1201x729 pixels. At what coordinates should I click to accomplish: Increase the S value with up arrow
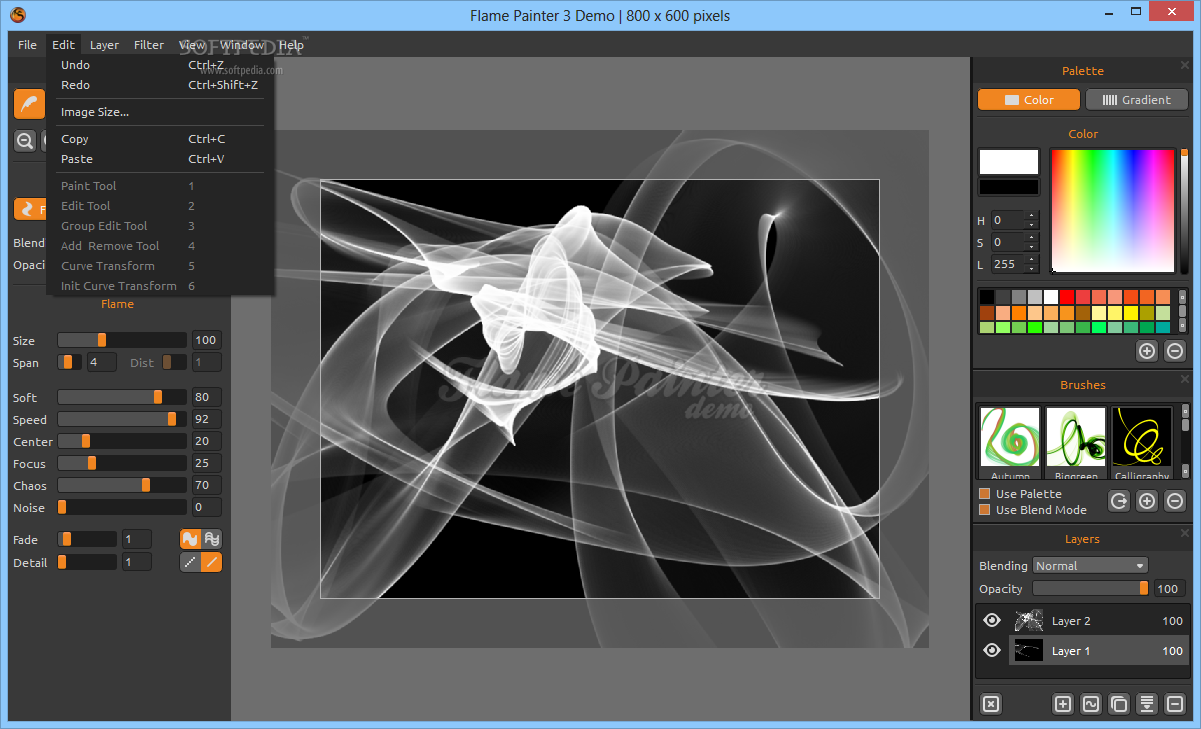[1032, 237]
